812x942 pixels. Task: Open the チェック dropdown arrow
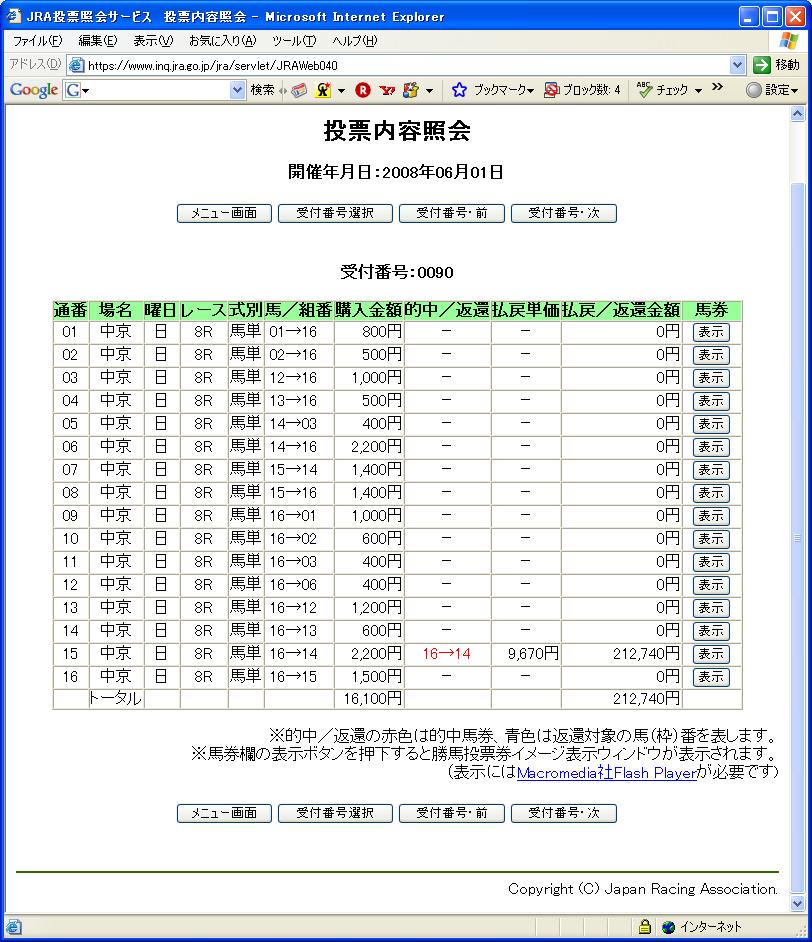[x=698, y=91]
